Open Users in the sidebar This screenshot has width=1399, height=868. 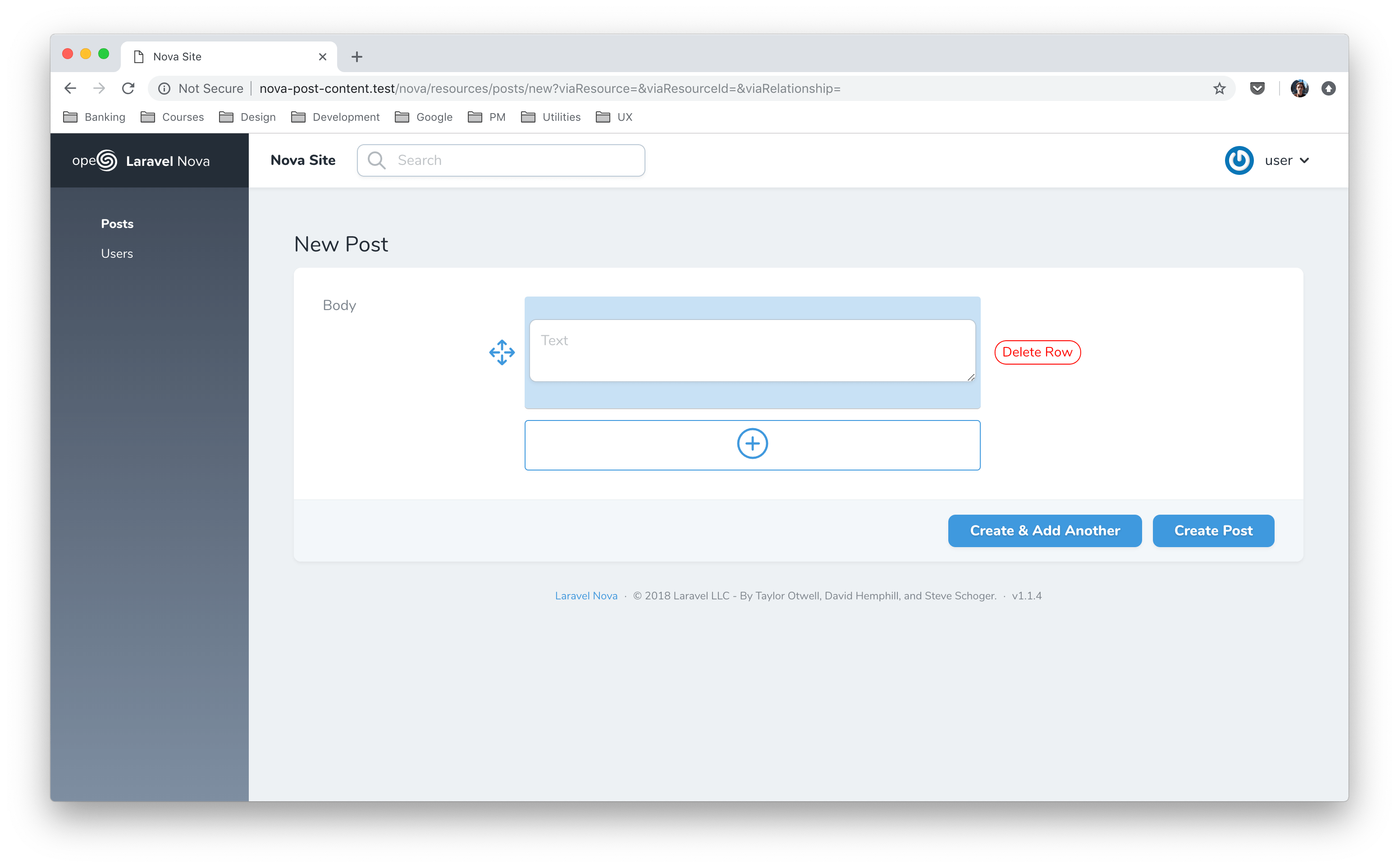click(117, 254)
